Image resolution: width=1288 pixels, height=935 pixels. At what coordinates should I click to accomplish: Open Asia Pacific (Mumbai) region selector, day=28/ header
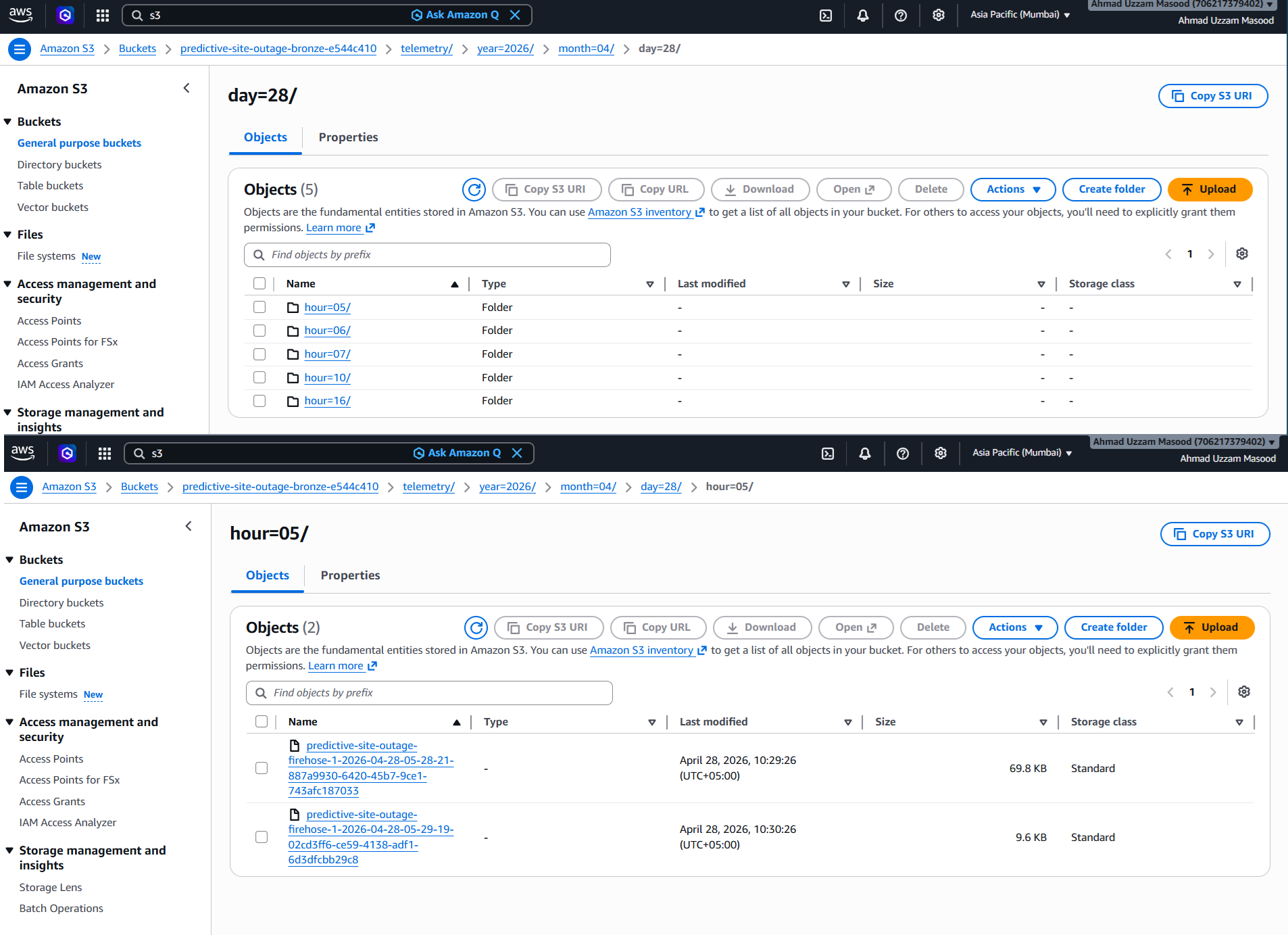coord(1020,14)
